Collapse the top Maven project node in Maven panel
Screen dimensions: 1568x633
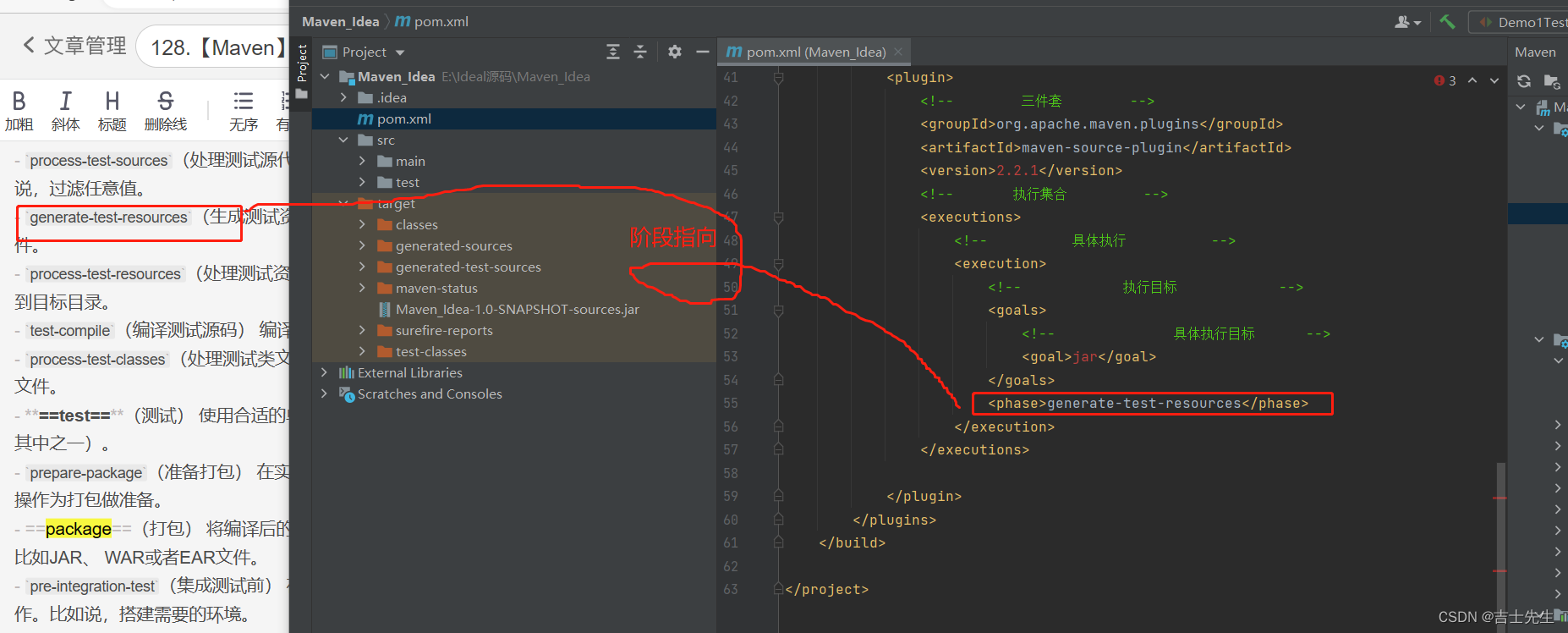1521,107
